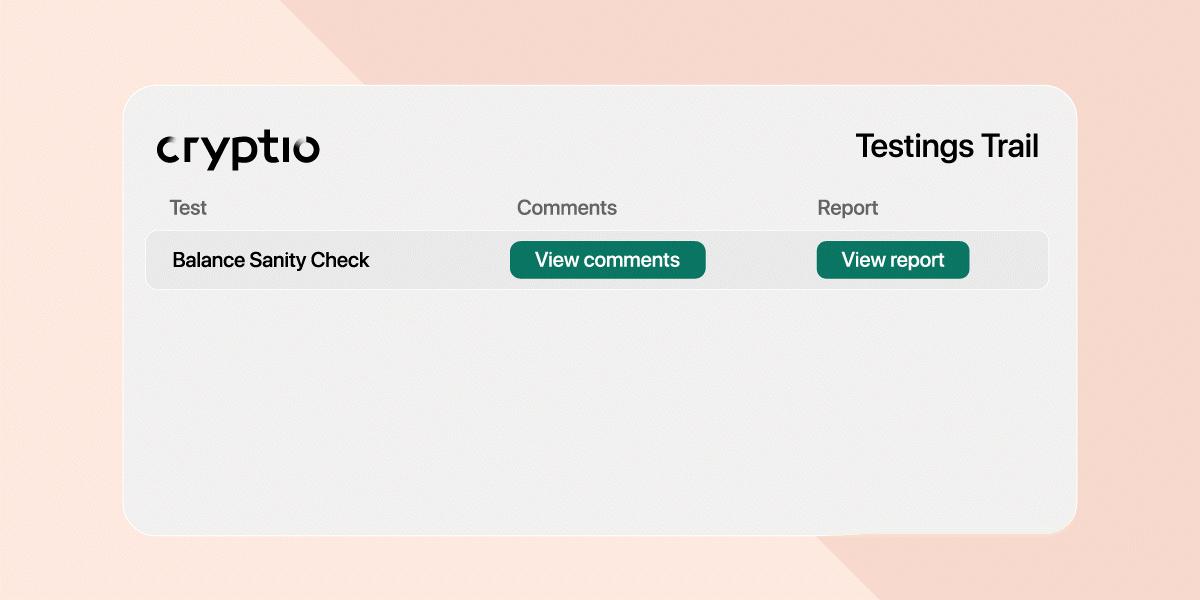Sort by the Report heading
Screen dimensions: 1200x600
pos(848,208)
